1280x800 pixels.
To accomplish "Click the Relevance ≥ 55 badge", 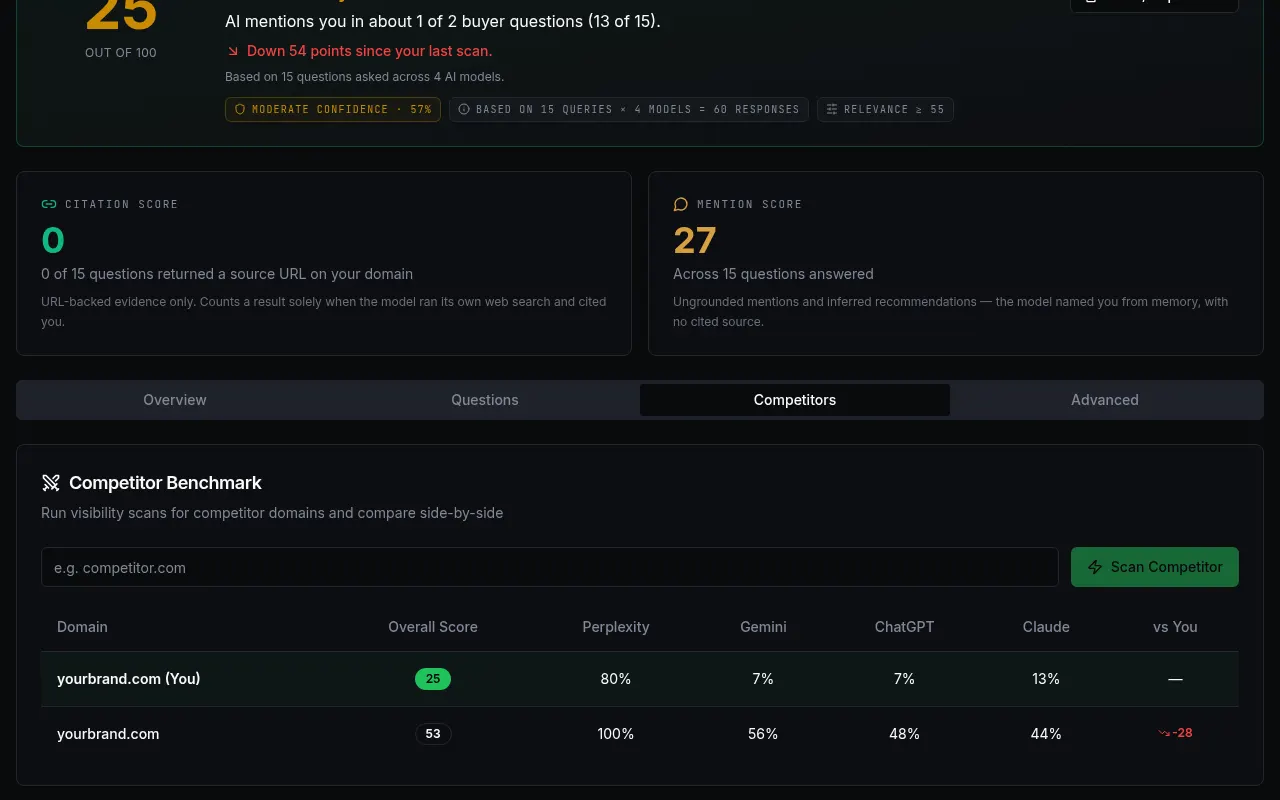I will [x=885, y=109].
